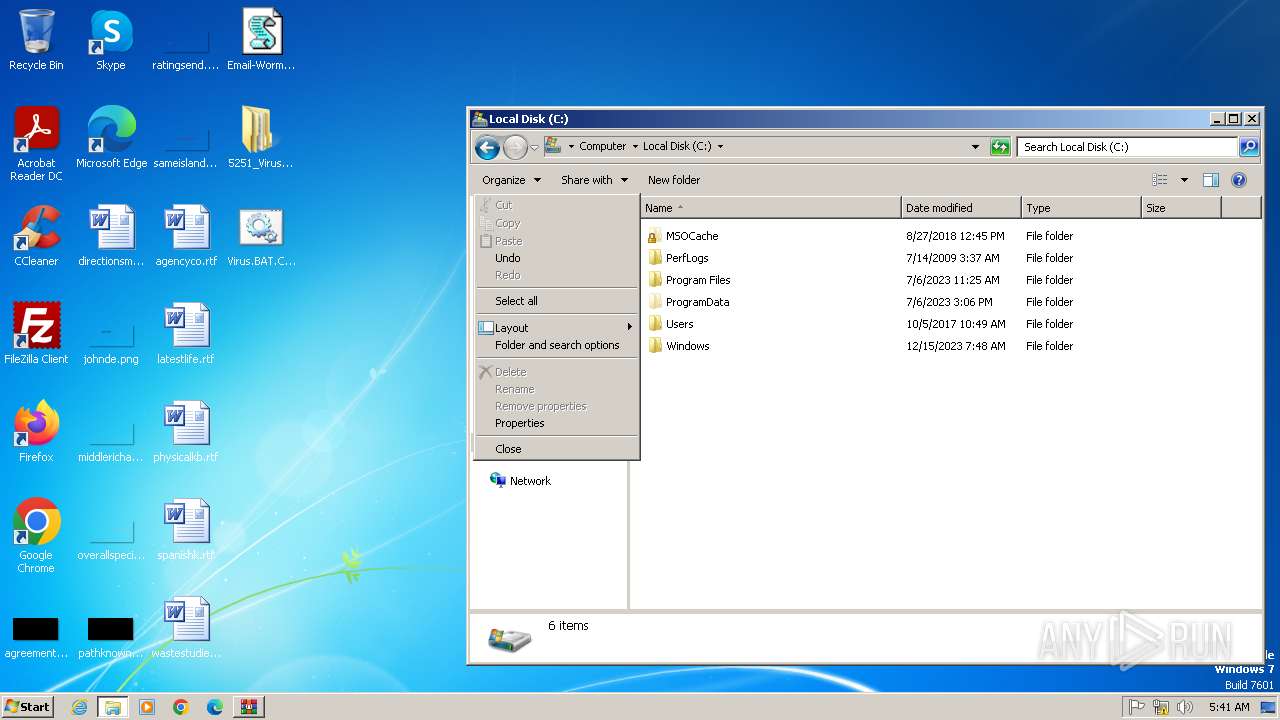The height and width of the screenshot is (720, 1280).
Task: Click the Change your view icon
Action: click(x=1160, y=180)
